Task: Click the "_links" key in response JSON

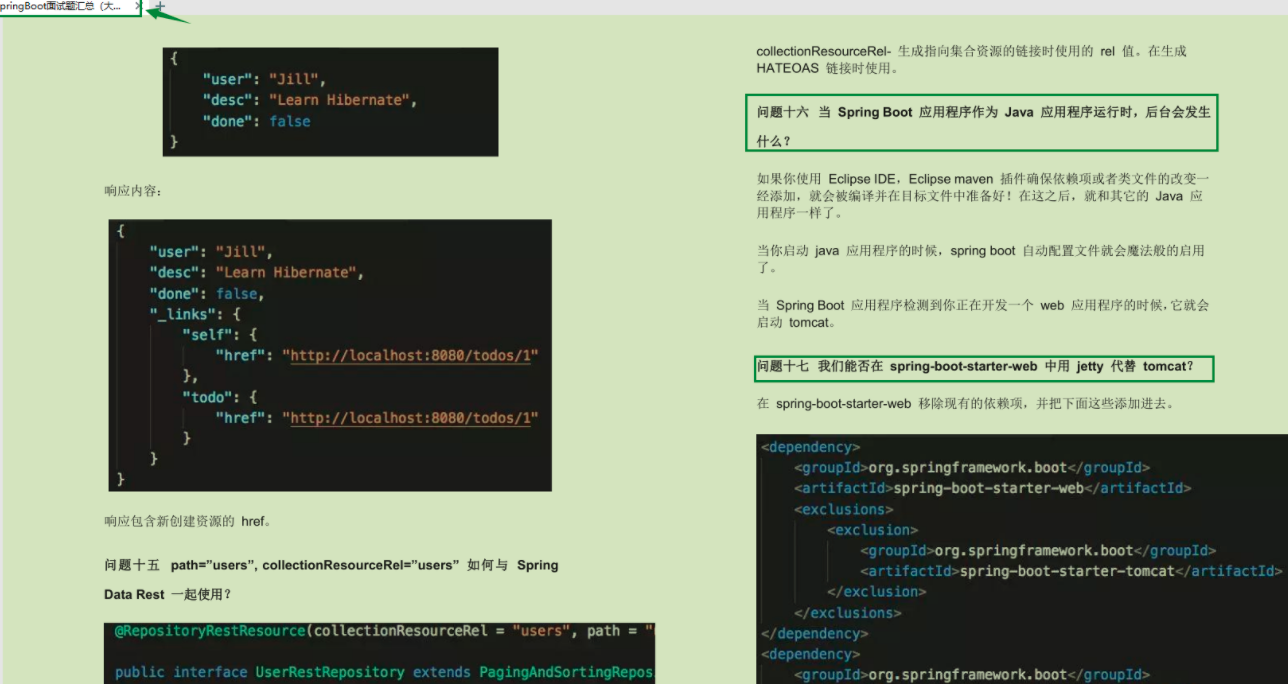Action: 184,314
